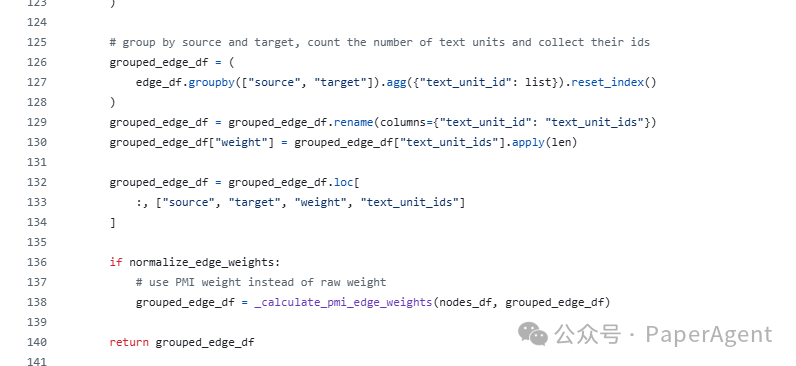Click the reset_index method call

[x=608, y=82]
